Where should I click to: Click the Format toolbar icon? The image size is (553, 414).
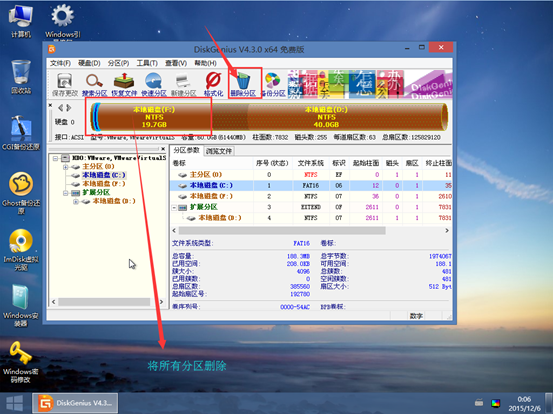click(x=213, y=84)
